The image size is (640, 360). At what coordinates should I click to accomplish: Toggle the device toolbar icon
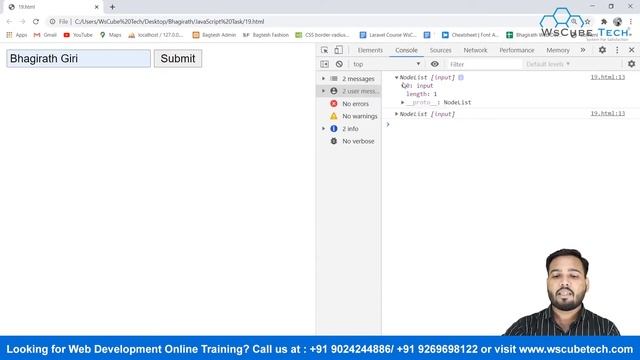click(x=338, y=50)
